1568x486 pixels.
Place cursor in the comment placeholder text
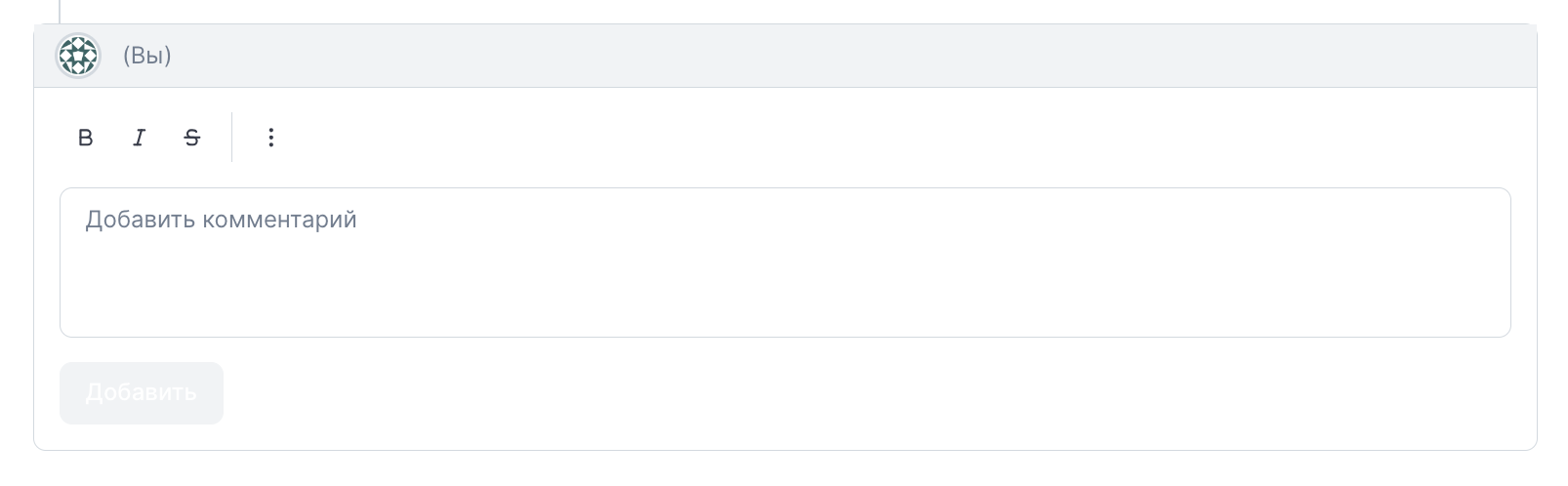tap(221, 220)
